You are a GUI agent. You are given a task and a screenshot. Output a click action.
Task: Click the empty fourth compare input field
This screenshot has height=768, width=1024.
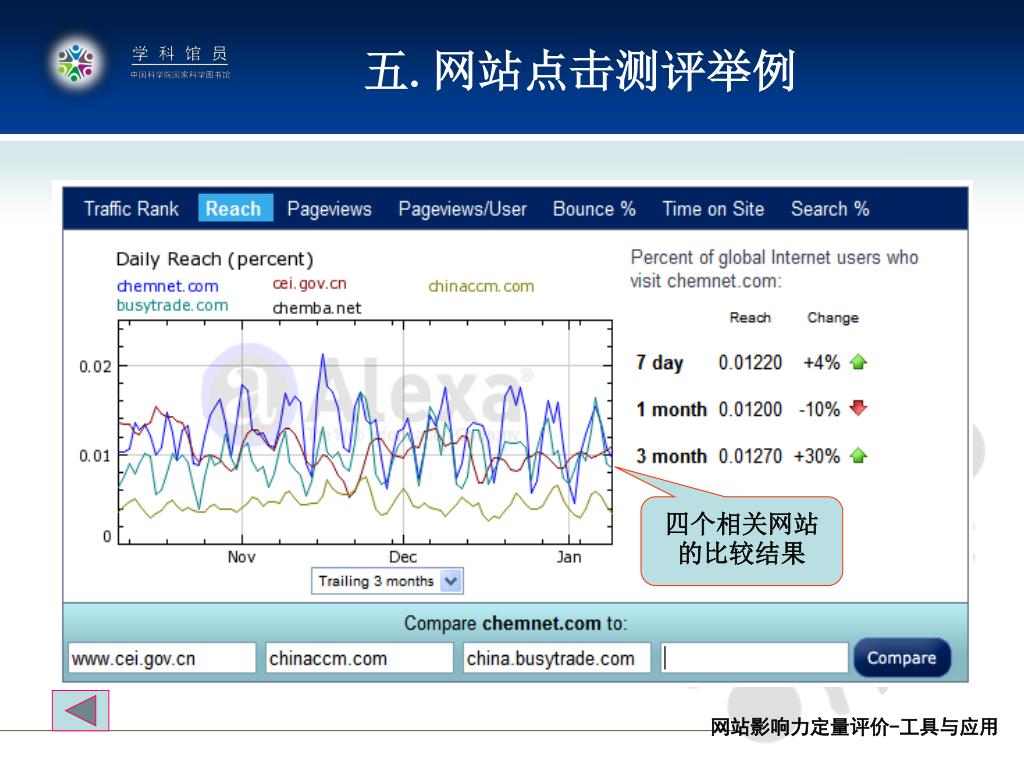[x=754, y=658]
